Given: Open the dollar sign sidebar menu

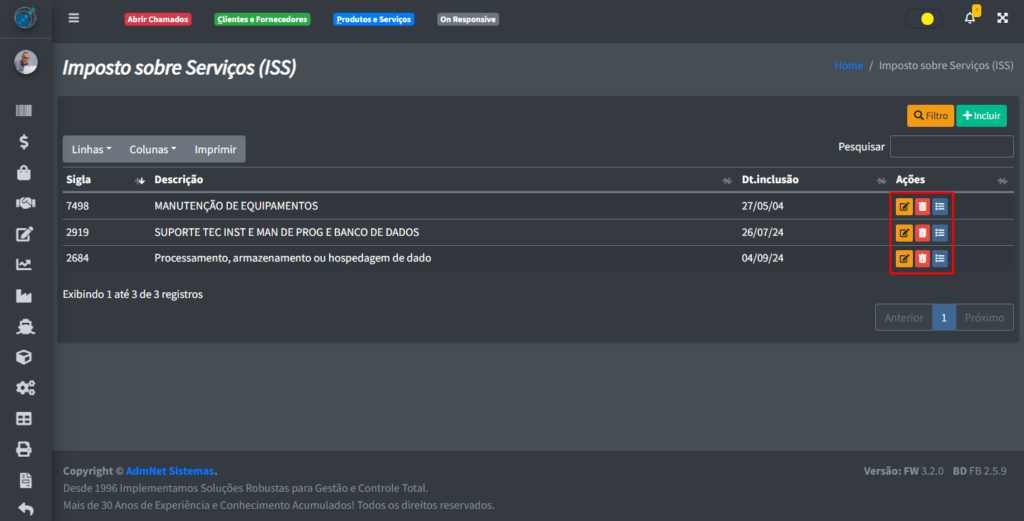Looking at the screenshot, I should pyautogui.click(x=25, y=142).
